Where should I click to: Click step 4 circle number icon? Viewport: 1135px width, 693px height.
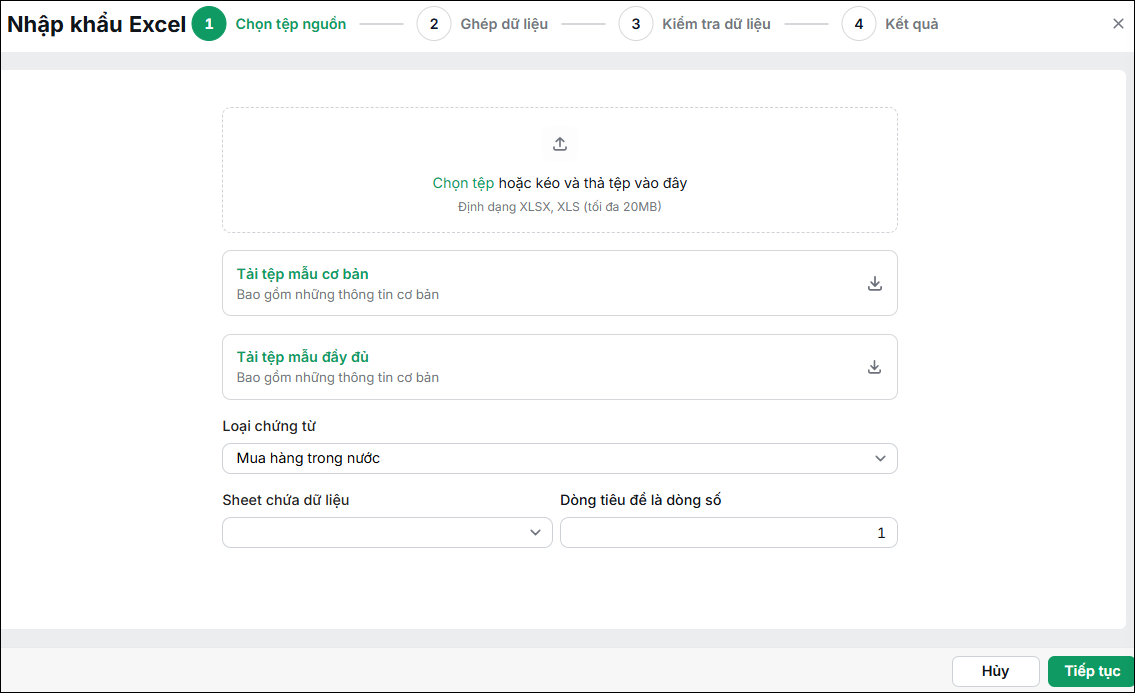coord(858,24)
